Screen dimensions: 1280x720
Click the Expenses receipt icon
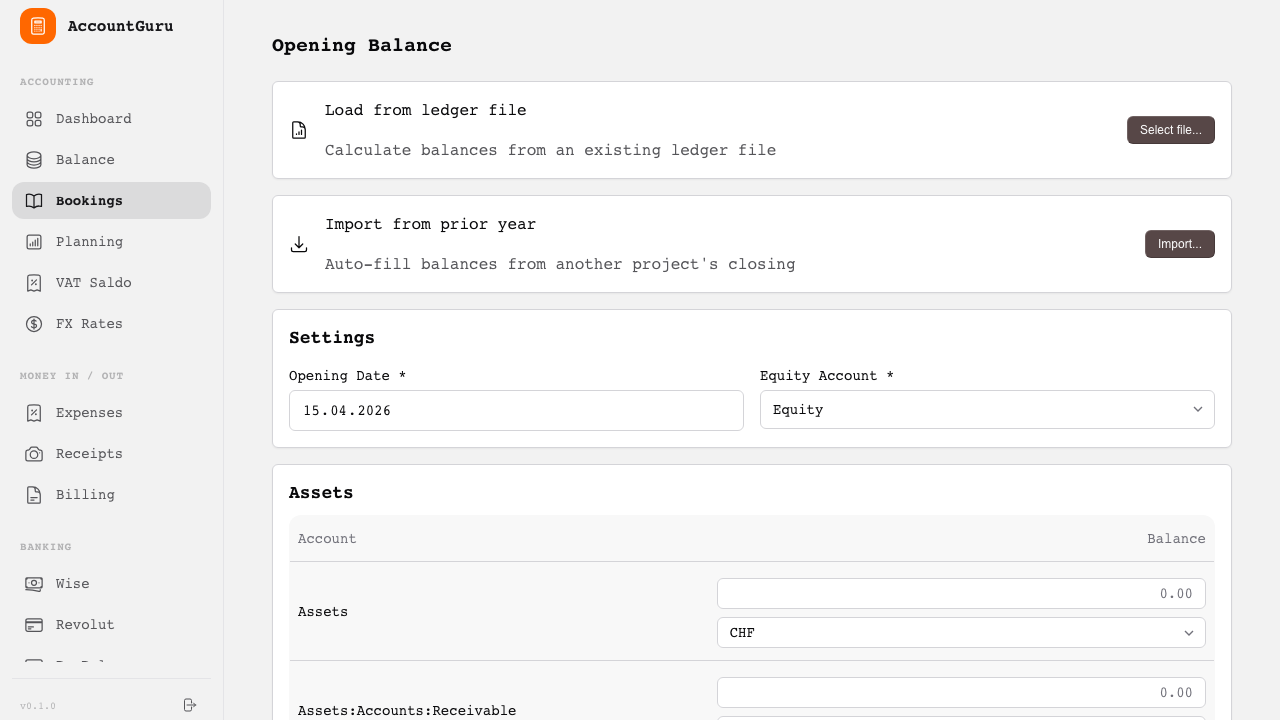(x=33, y=412)
